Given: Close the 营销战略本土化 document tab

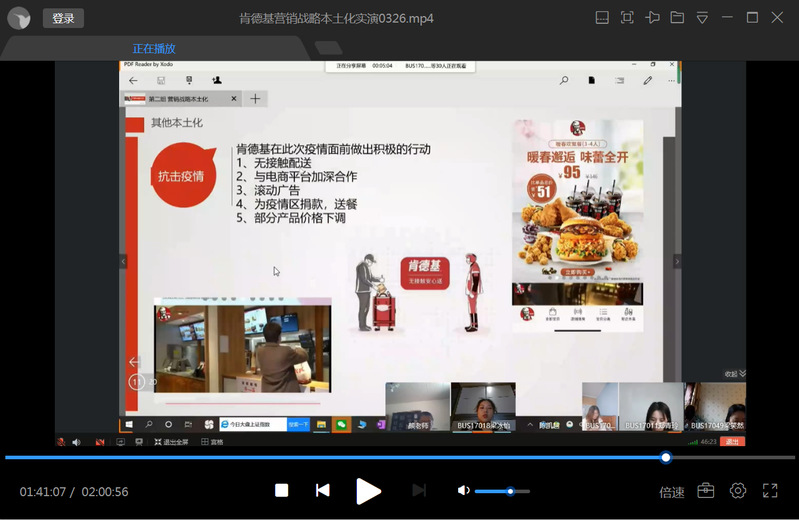Looking at the screenshot, I should point(234,98).
